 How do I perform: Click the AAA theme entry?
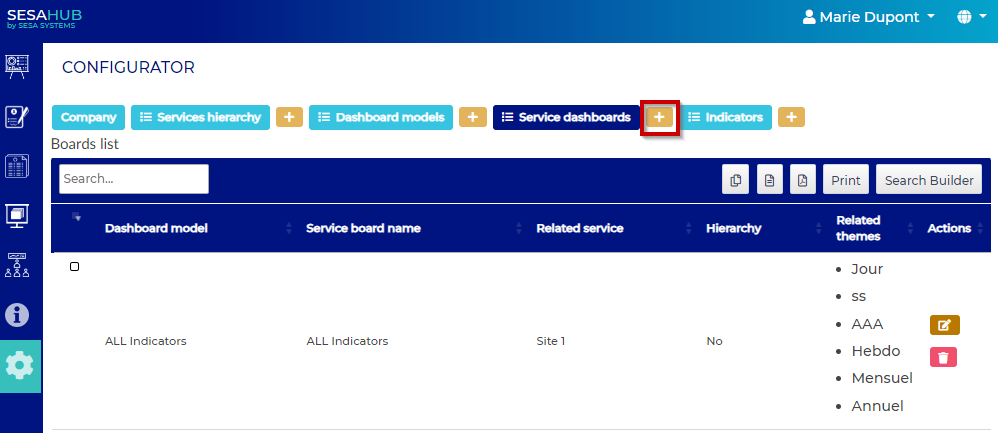click(x=868, y=324)
